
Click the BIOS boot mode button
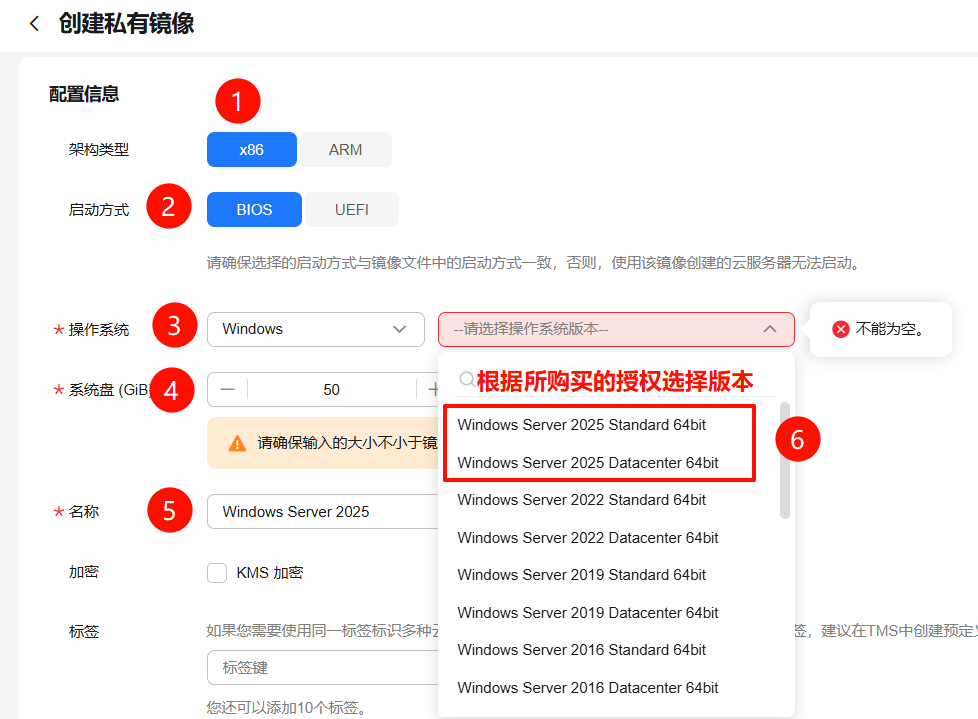click(253, 209)
